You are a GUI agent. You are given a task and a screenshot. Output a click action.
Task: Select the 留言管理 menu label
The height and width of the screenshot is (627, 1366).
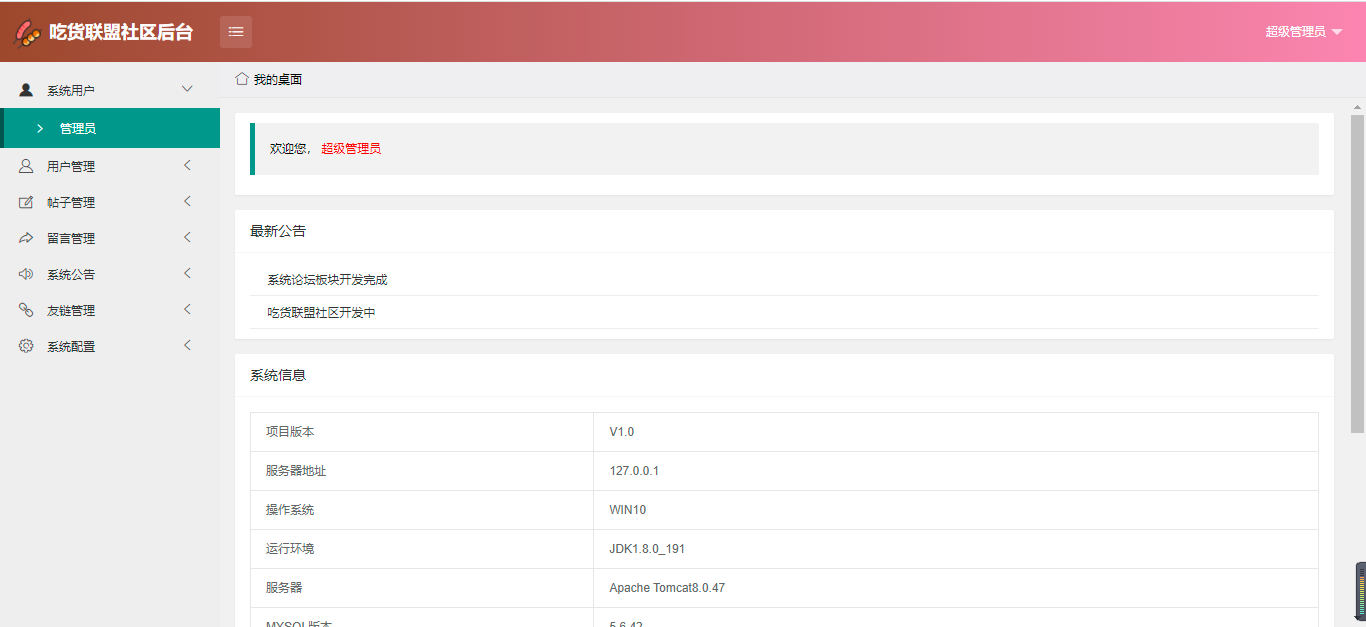point(71,238)
